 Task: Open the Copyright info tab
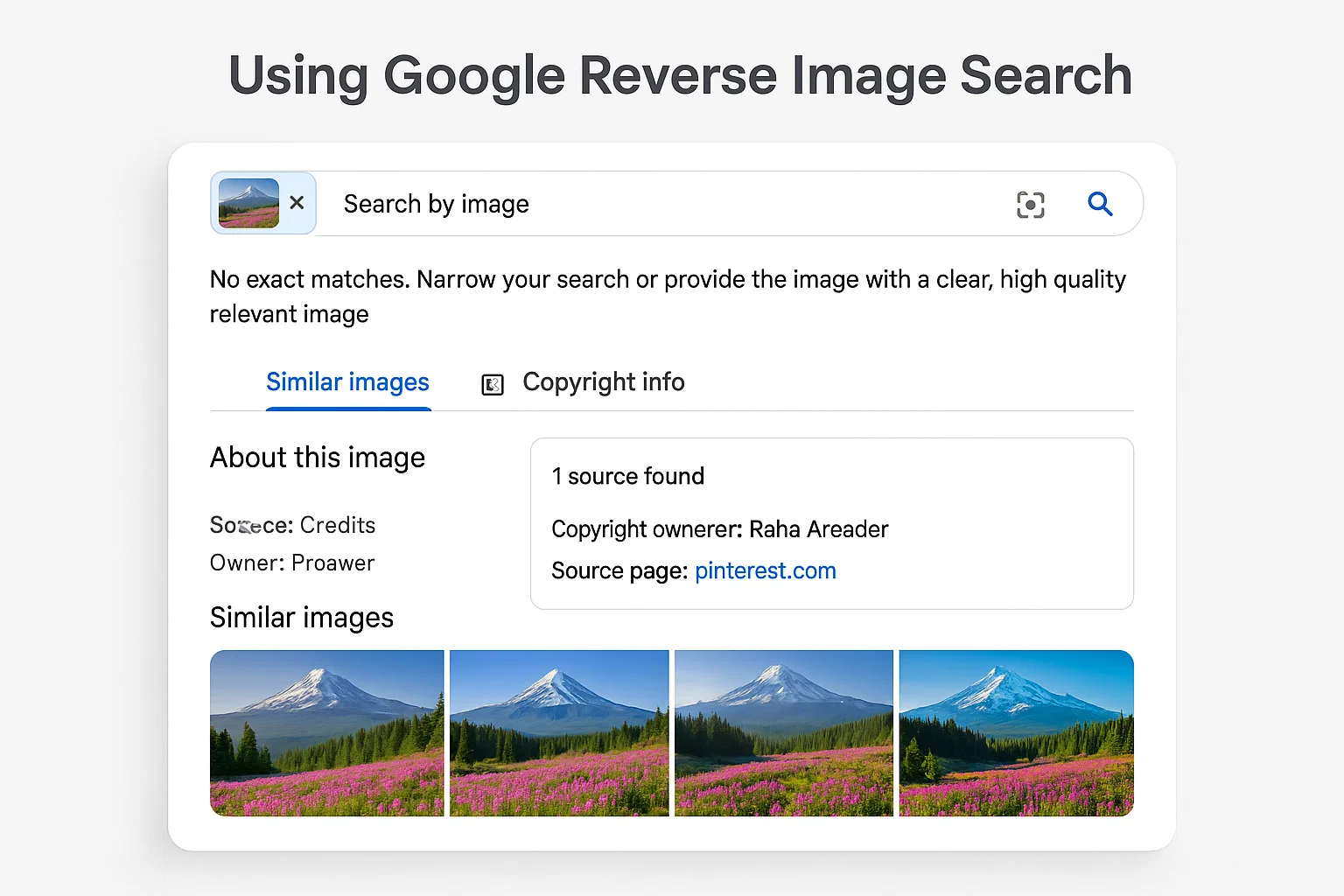[x=603, y=382]
